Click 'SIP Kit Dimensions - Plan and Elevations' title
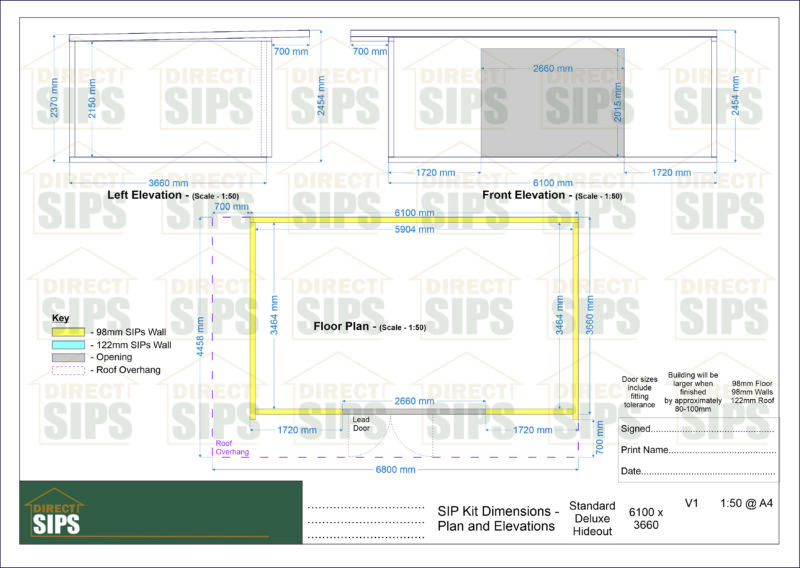 [x=498, y=518]
